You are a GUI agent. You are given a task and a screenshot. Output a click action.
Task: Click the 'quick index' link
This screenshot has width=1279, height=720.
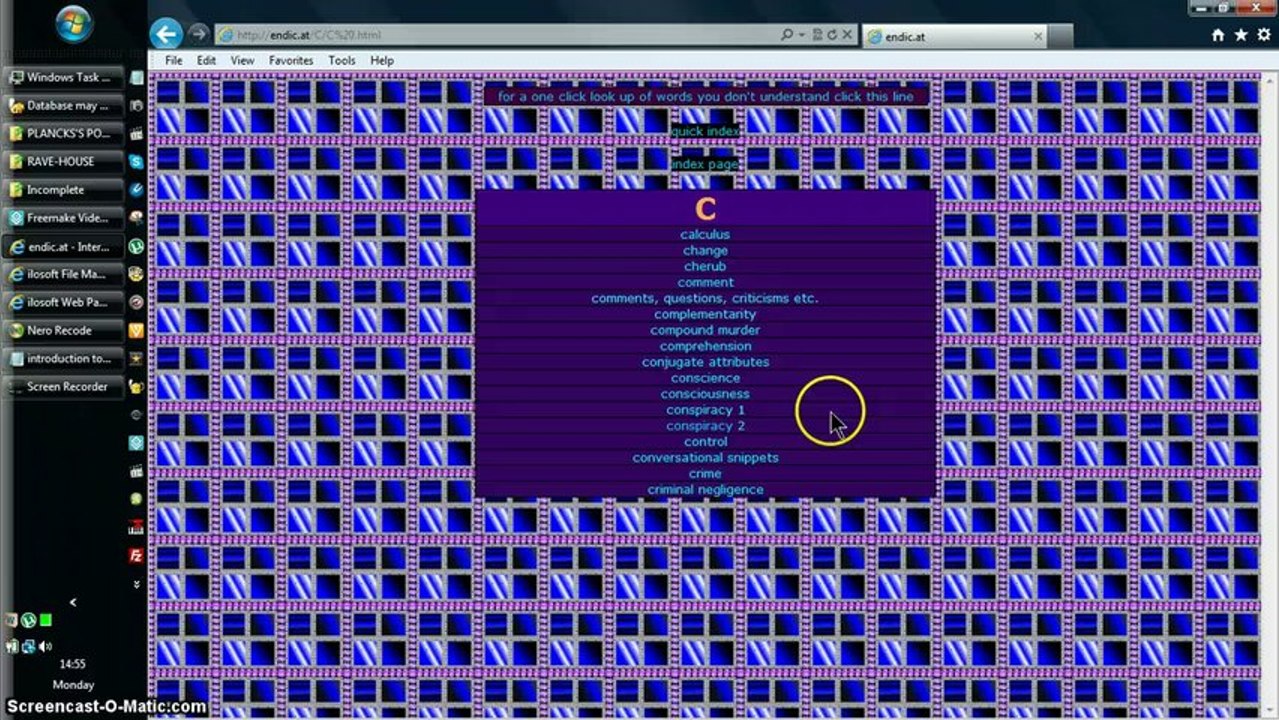click(x=705, y=132)
